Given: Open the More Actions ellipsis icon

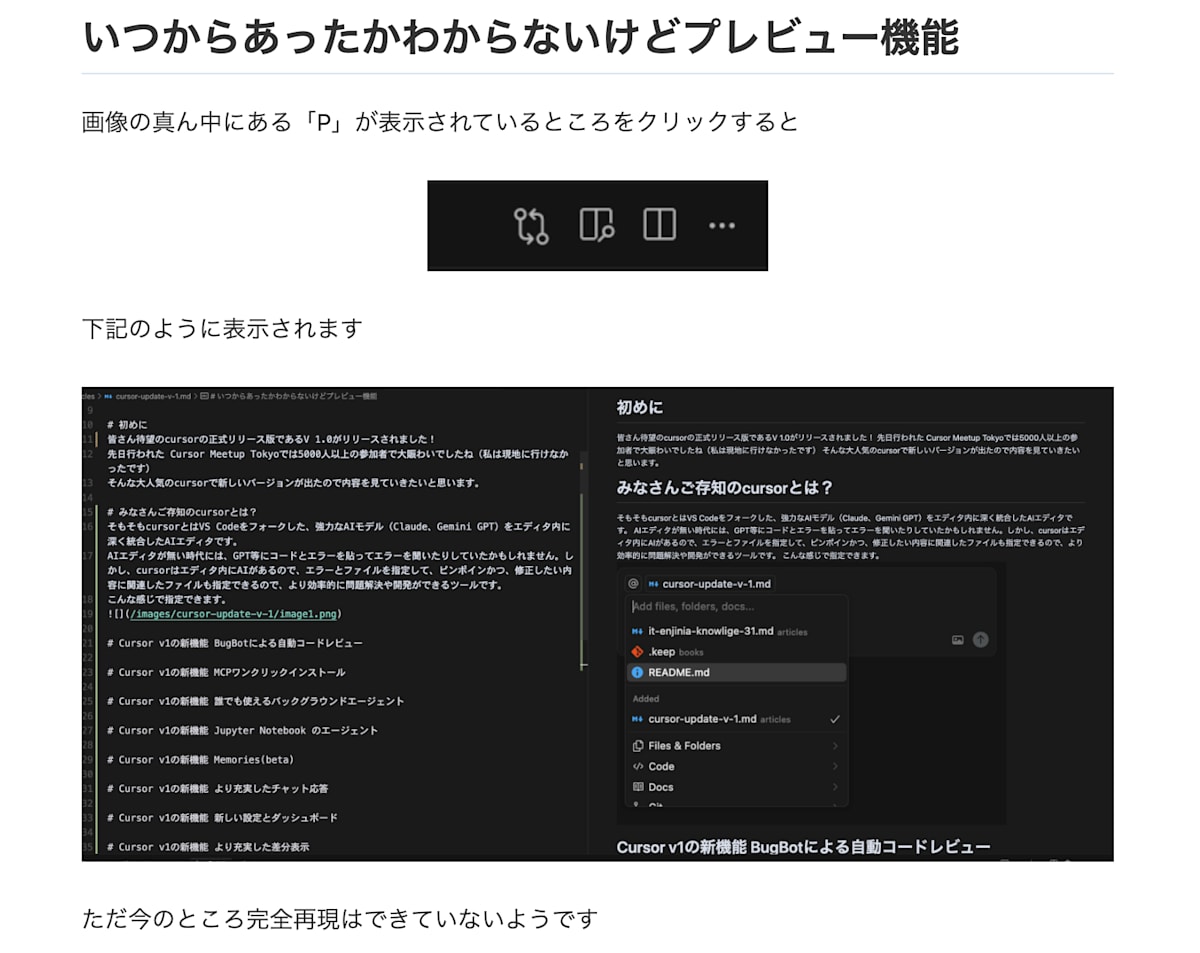Looking at the screenshot, I should 722,226.
